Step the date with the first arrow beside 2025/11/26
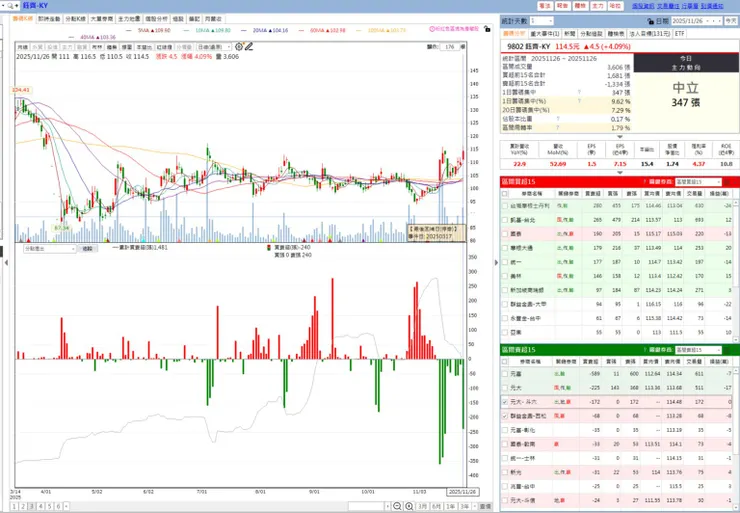This screenshot has height=513, width=740. coord(714,21)
